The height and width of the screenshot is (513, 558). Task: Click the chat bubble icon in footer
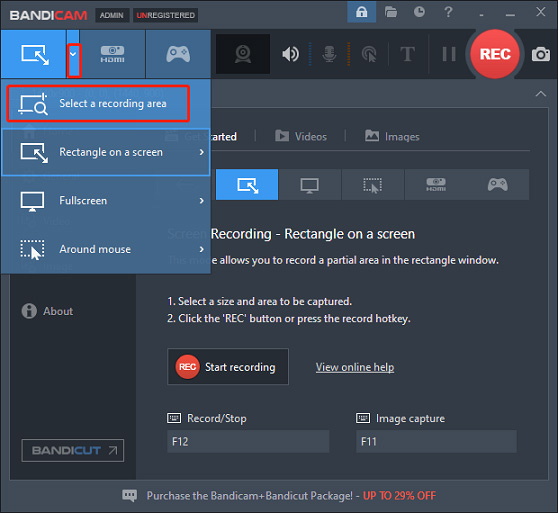[x=130, y=496]
